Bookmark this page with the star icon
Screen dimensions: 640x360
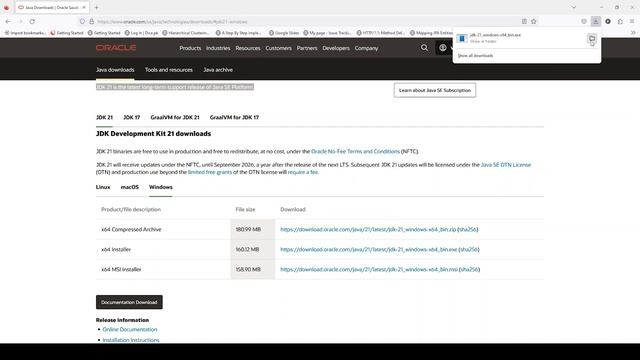click(x=533, y=22)
